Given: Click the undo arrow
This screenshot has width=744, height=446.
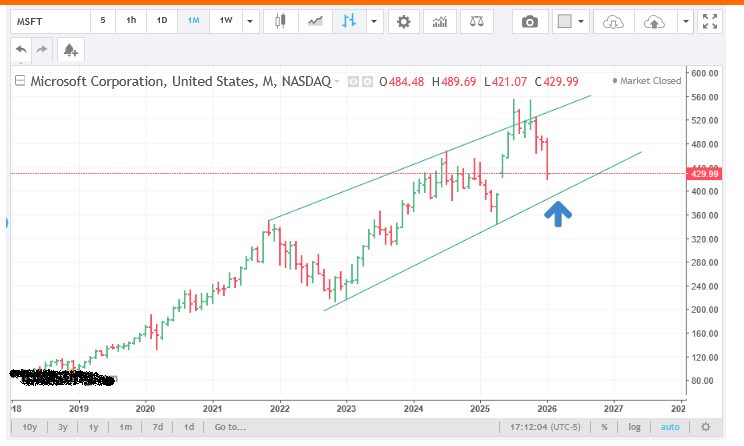Looking at the screenshot, I should point(20,49).
